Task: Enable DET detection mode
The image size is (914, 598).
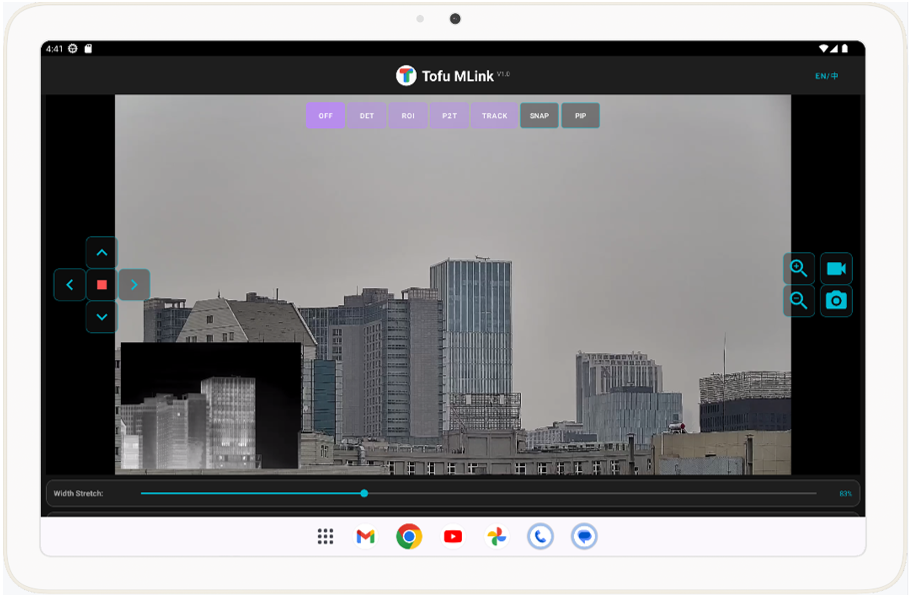Action: (x=367, y=116)
